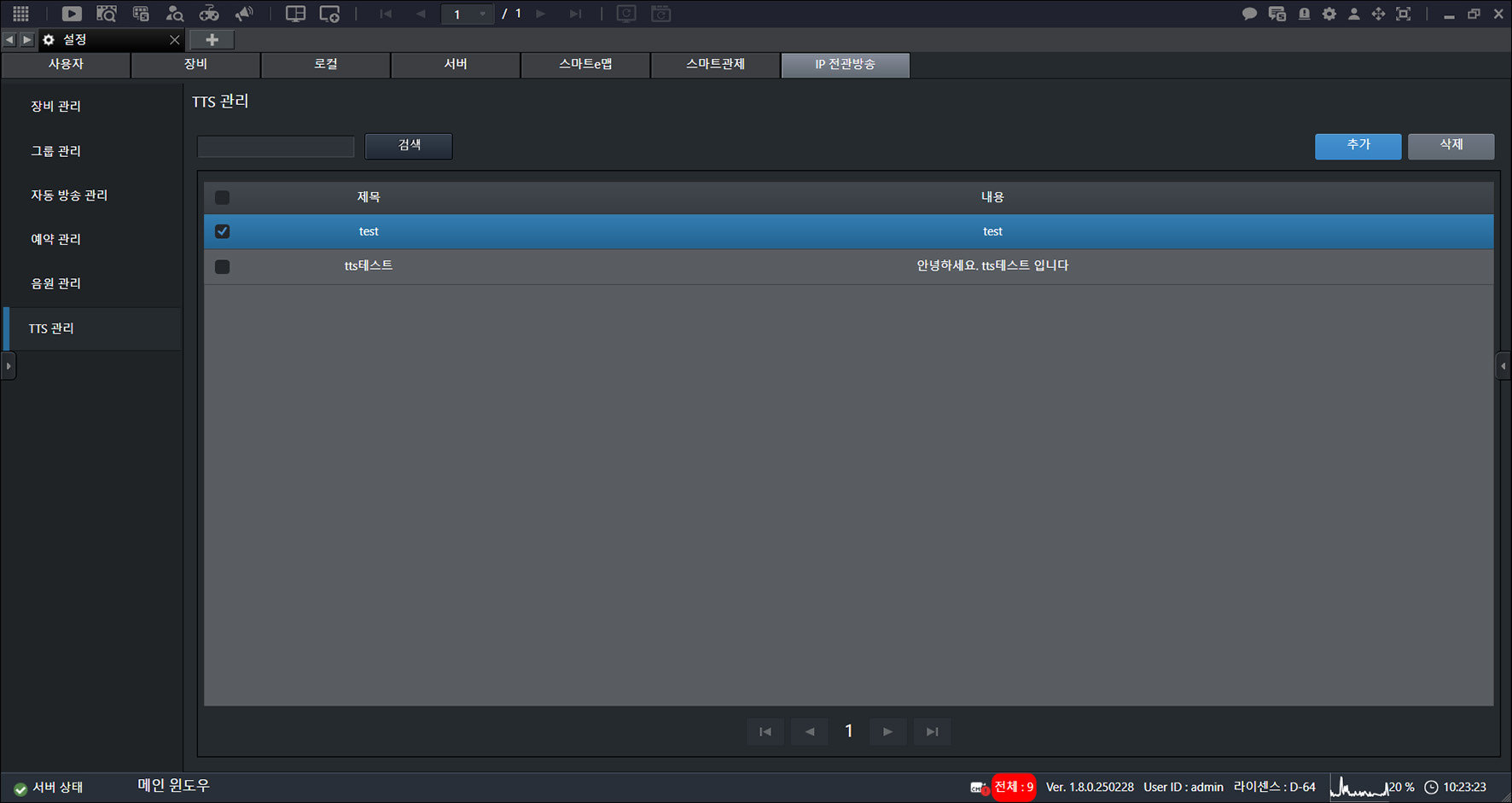Go to first page of TTS list
The height and width of the screenshot is (803, 1512).
click(765, 731)
